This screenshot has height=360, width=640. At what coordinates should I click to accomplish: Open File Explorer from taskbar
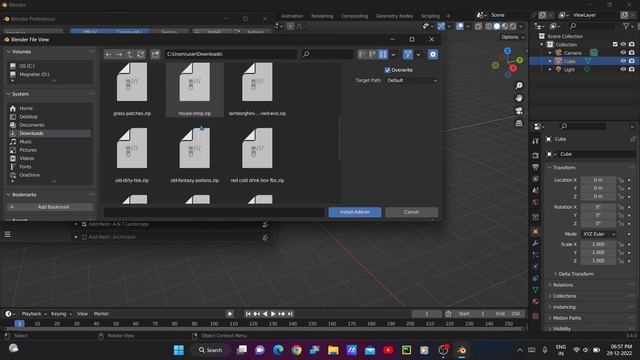tap(333, 350)
